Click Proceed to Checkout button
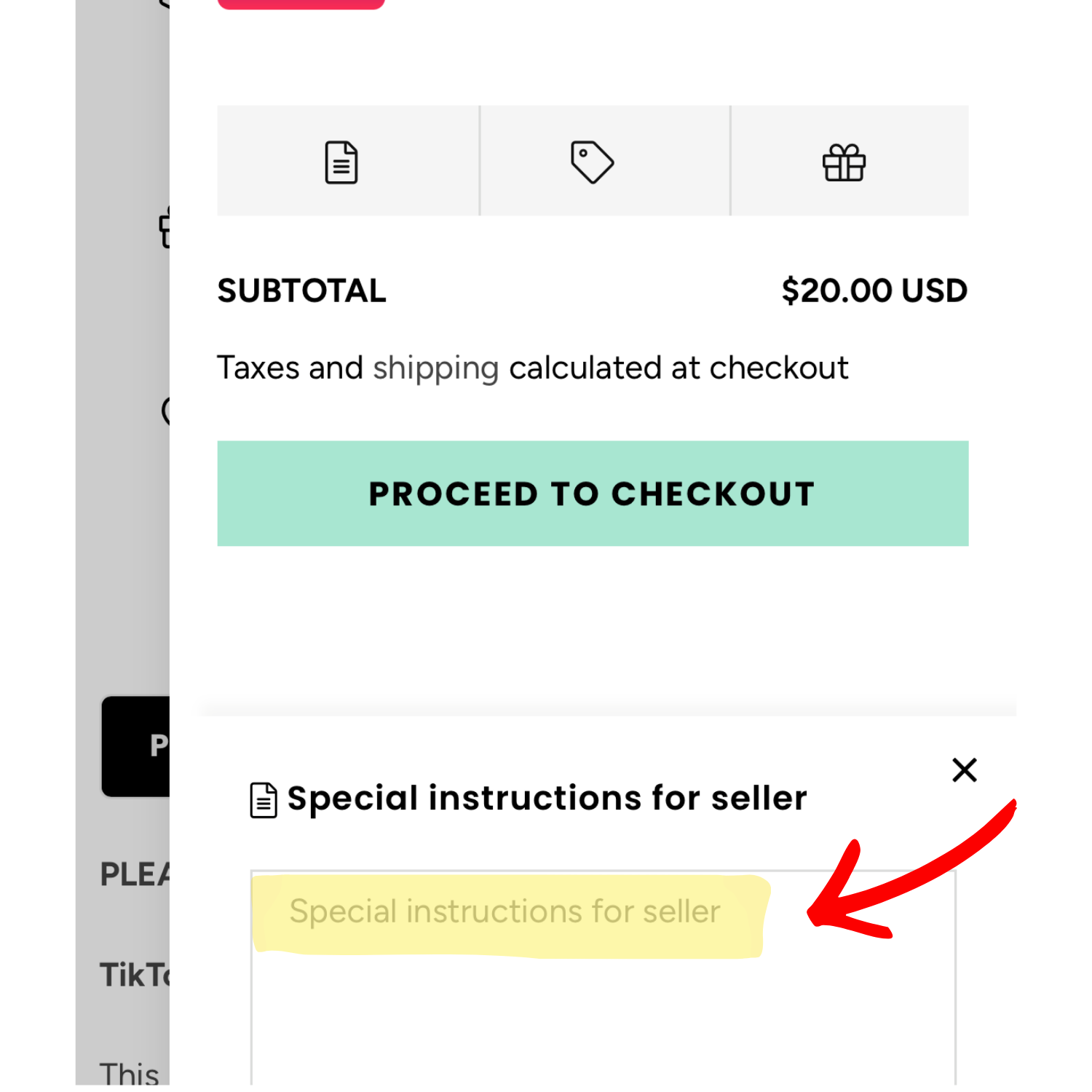The width and height of the screenshot is (1092, 1092). click(x=593, y=494)
